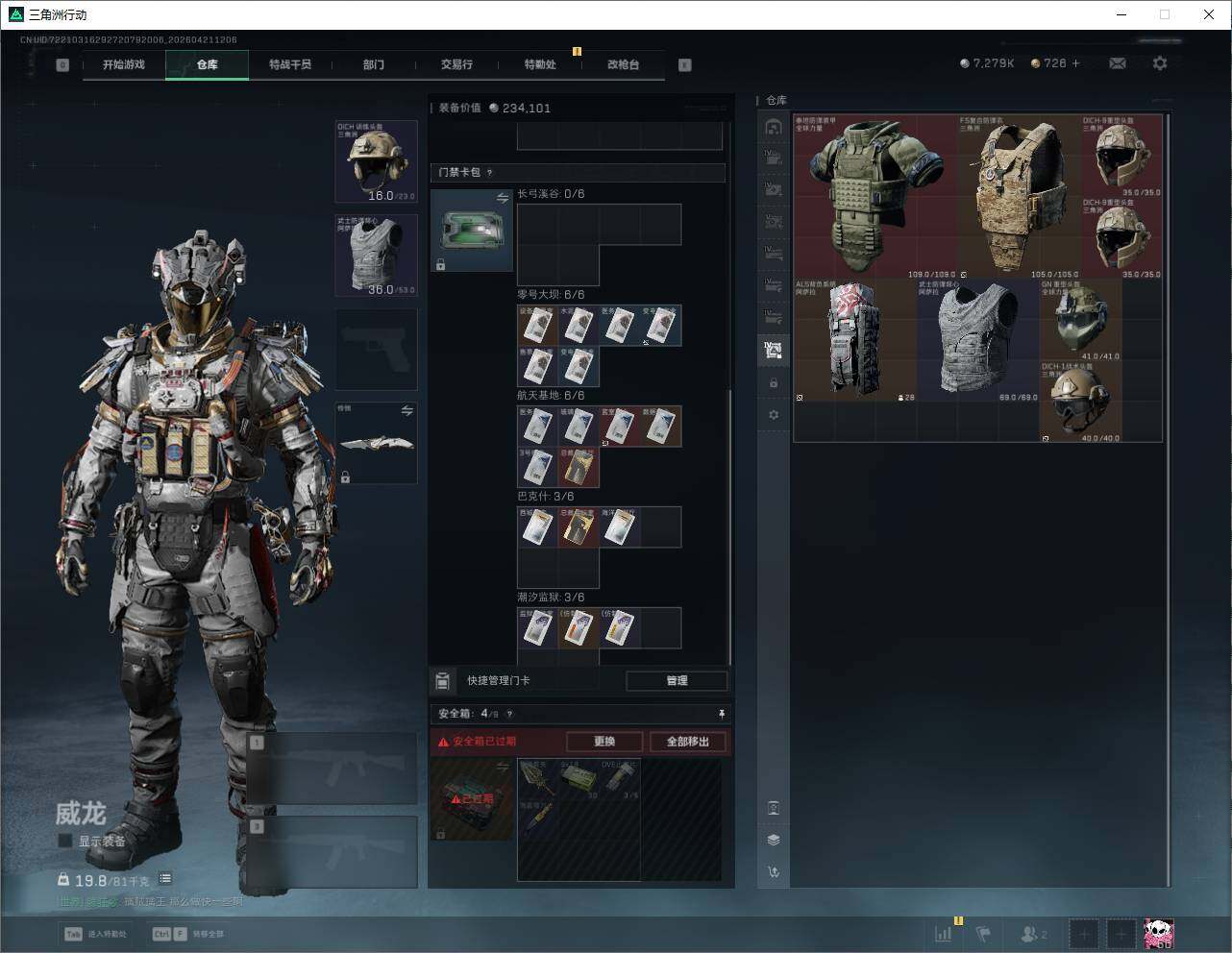1232x953 pixels.
Task: Click the plus icon beside 726 currency
Action: coord(1075,63)
